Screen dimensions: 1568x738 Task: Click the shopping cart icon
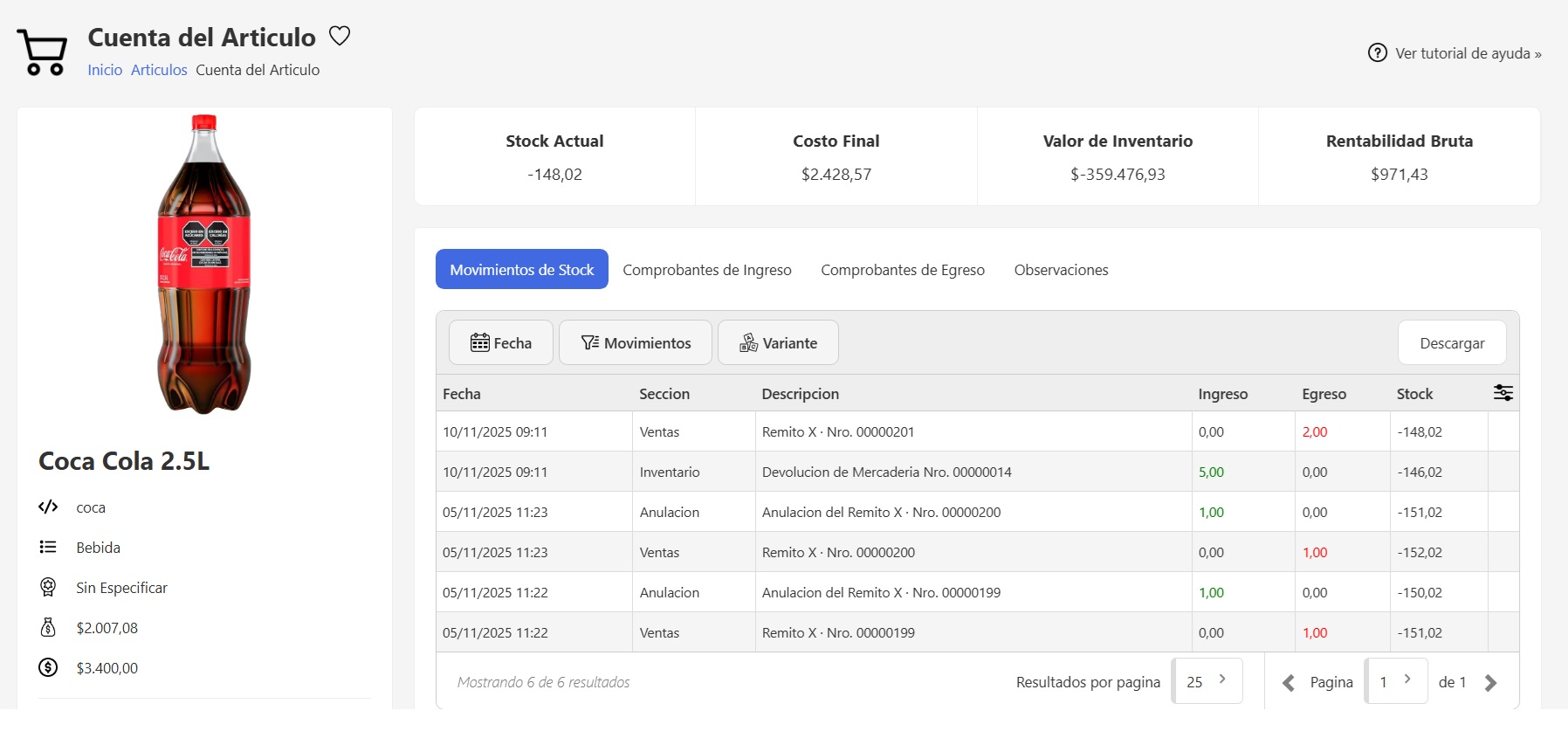coord(42,52)
